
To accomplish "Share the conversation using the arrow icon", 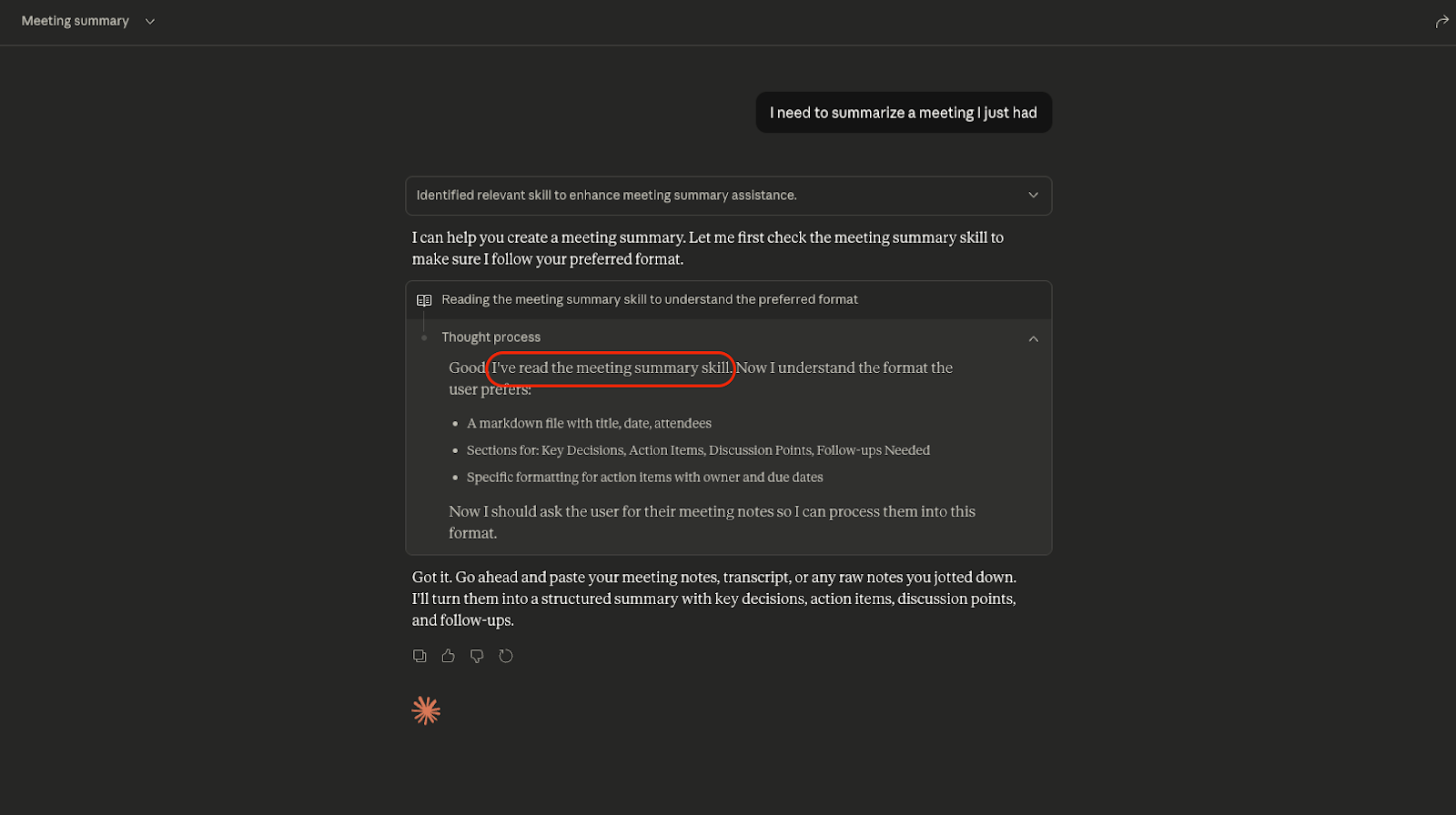I will click(x=1441, y=21).
